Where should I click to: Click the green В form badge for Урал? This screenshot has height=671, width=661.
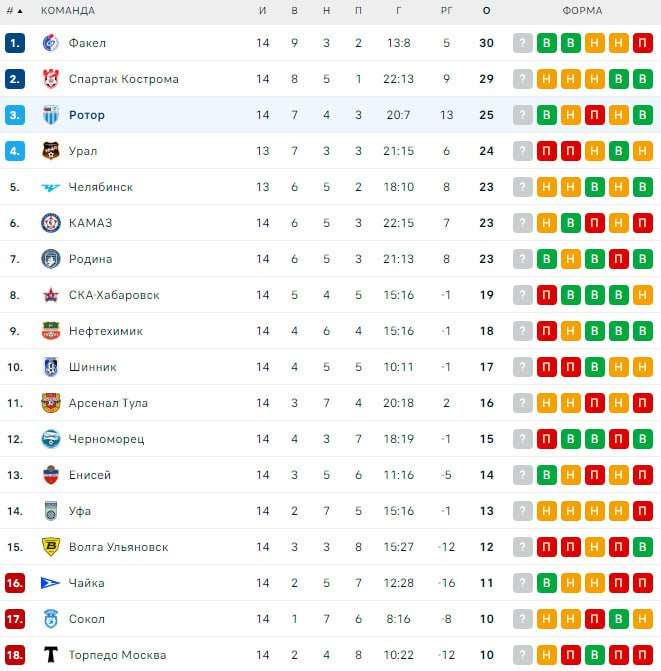[619, 151]
